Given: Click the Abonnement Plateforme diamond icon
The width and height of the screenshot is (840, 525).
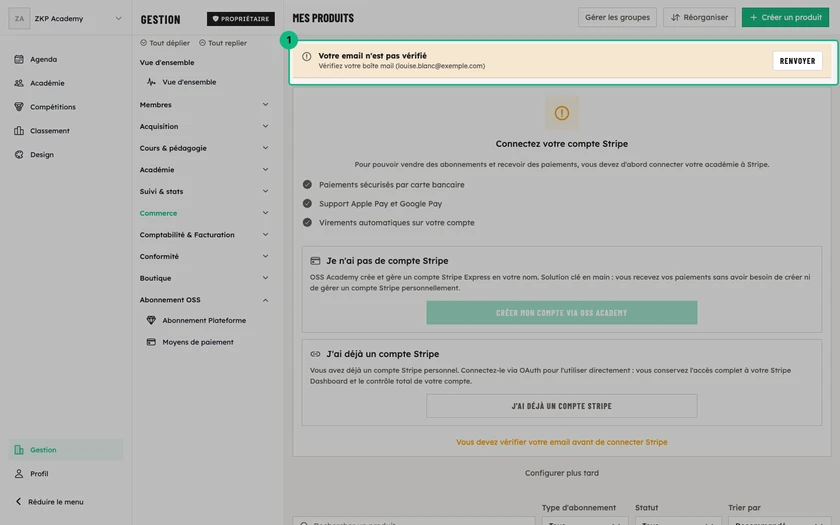Looking at the screenshot, I should pyautogui.click(x=151, y=320).
